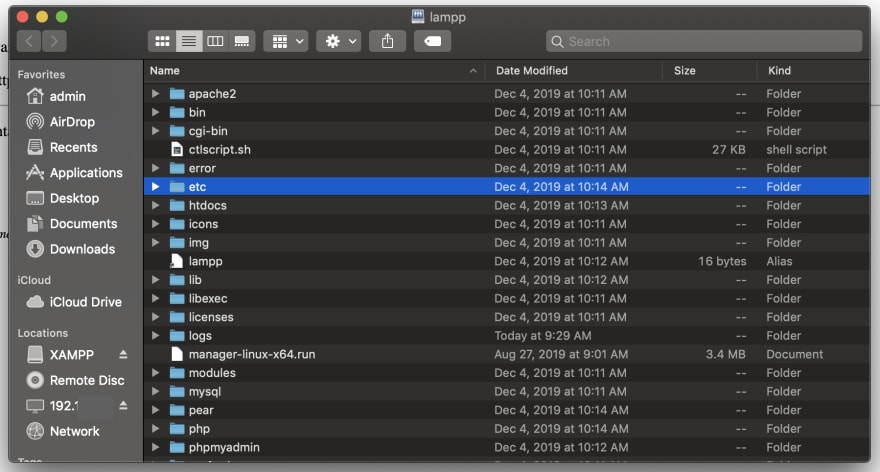The height and width of the screenshot is (472, 880).
Task: Eject the XAMPP volume
Action: click(123, 355)
